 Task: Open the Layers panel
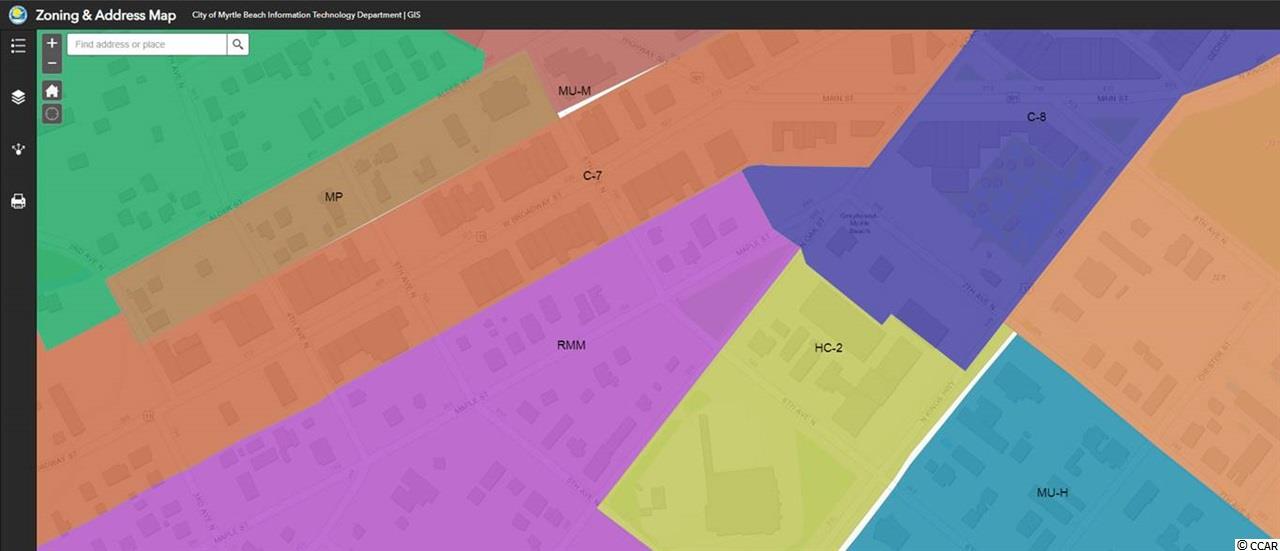17,97
